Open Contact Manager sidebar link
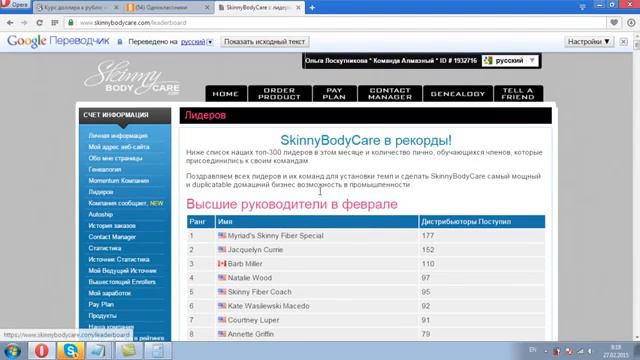The width and height of the screenshot is (640, 360). (112, 237)
